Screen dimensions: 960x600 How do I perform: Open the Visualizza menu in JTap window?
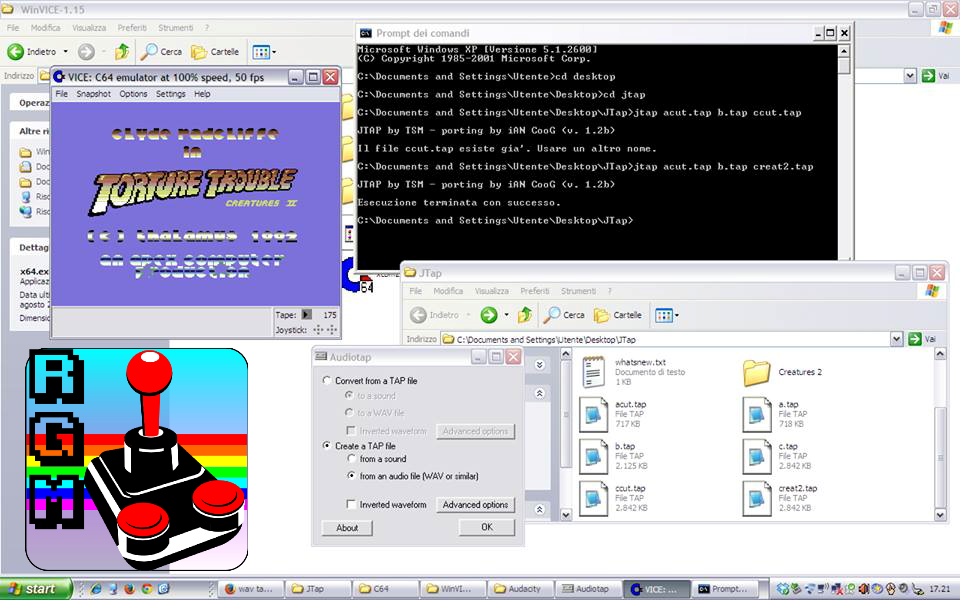click(x=492, y=291)
